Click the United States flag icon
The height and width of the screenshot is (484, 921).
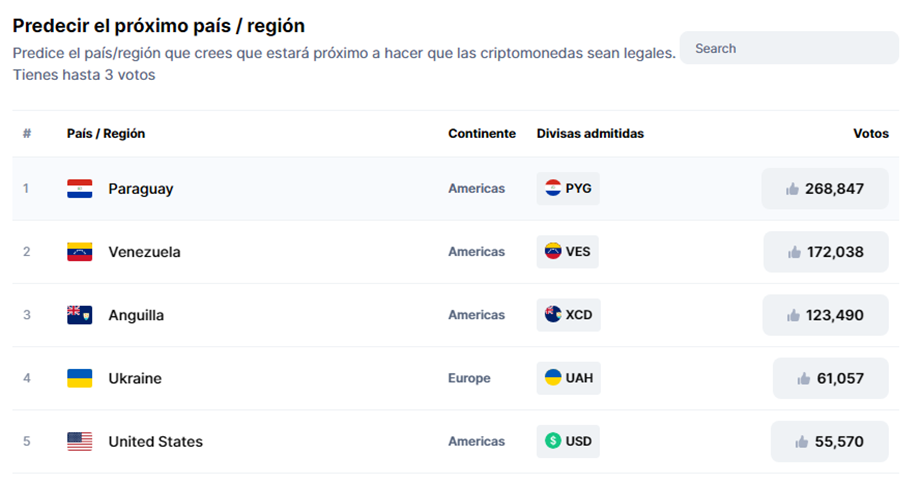79,441
